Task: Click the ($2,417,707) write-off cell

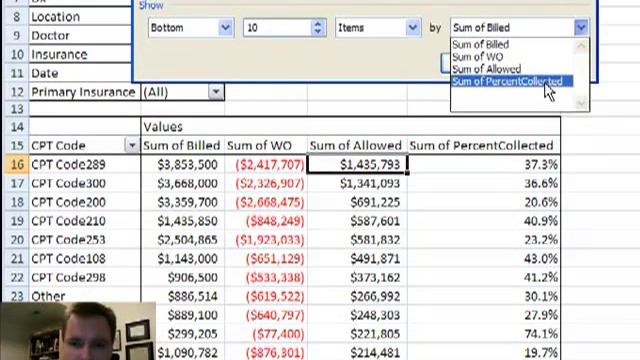Action: pos(266,164)
